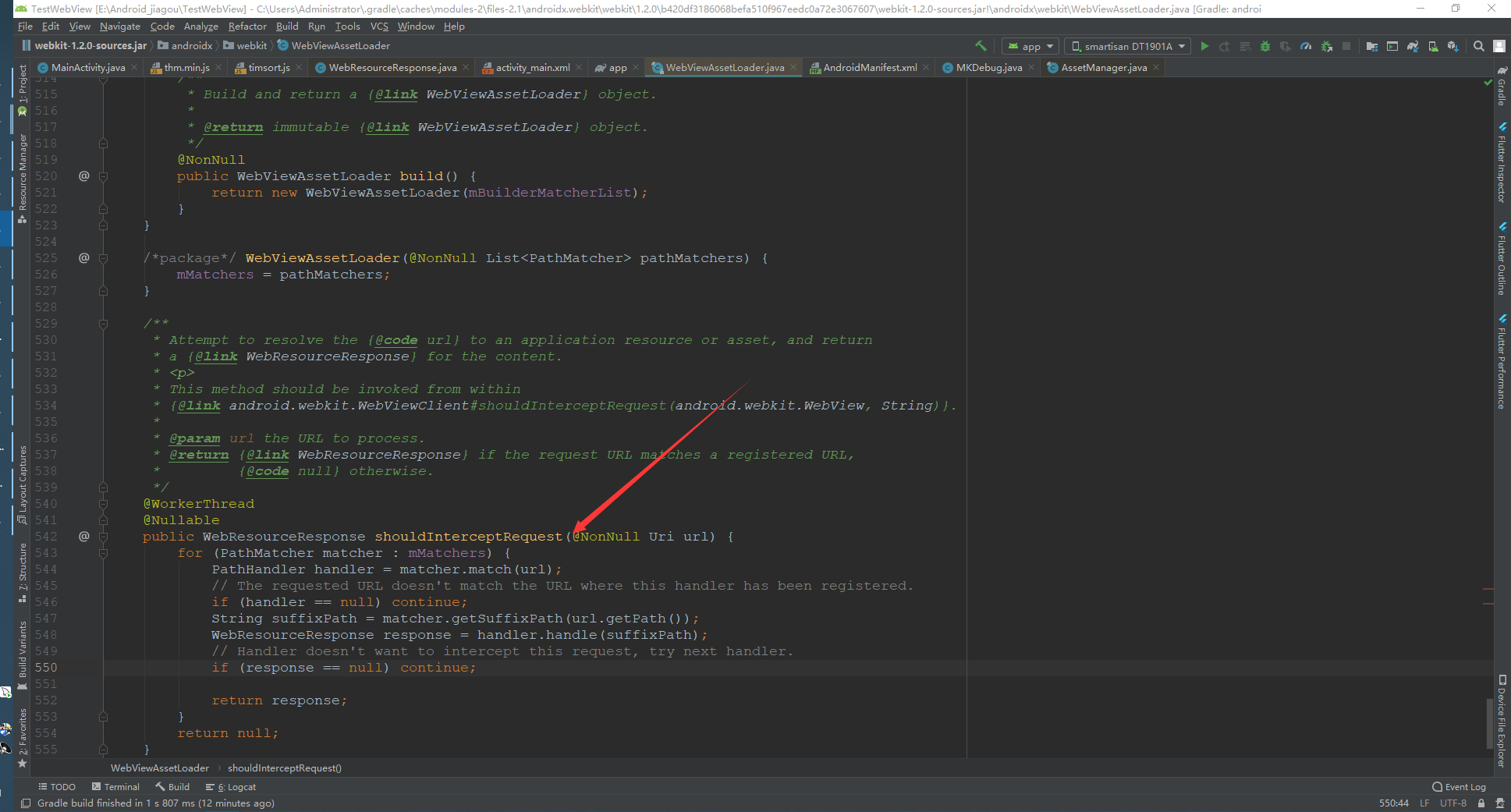Toggle the Structure tool window
Viewport: 1511px width, 812px height.
[23, 573]
